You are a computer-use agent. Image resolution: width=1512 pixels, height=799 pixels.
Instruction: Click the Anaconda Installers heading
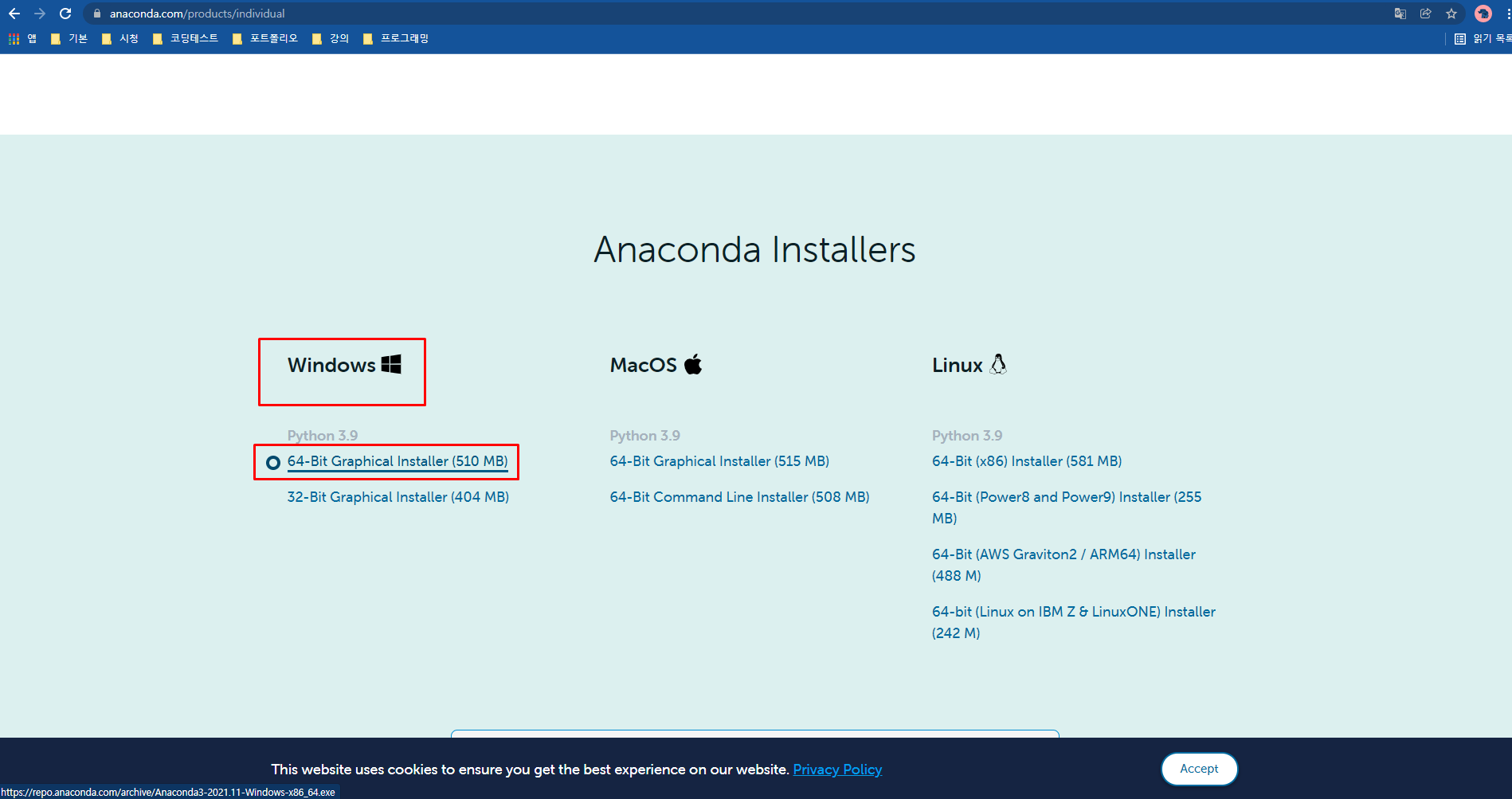[754, 249]
